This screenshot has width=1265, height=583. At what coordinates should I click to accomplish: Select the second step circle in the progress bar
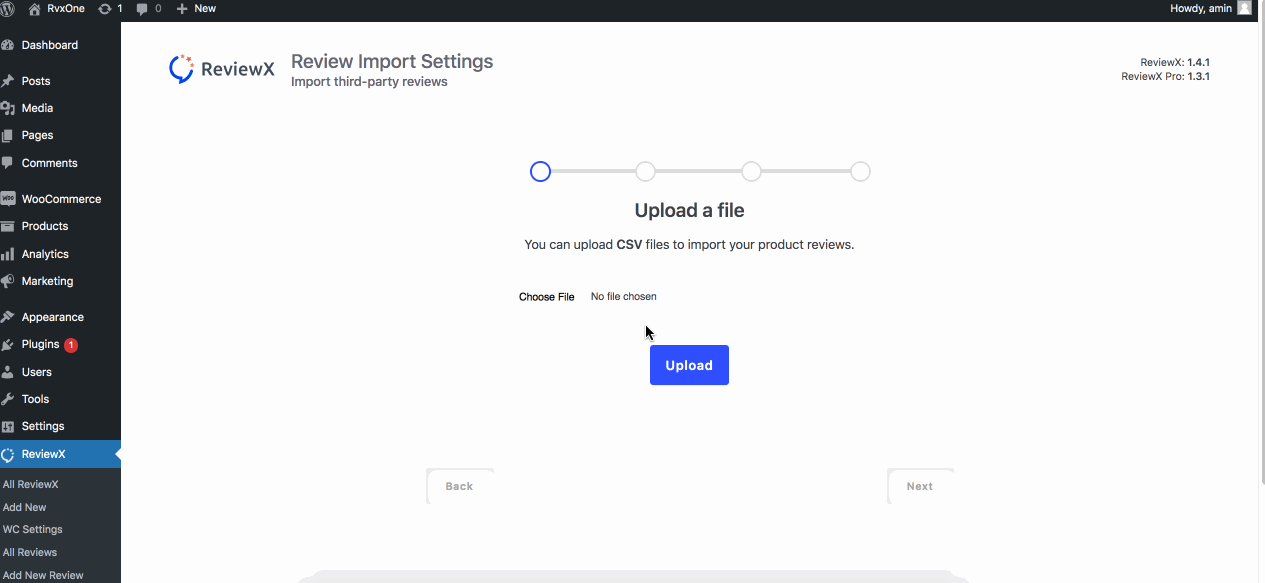[x=646, y=172]
